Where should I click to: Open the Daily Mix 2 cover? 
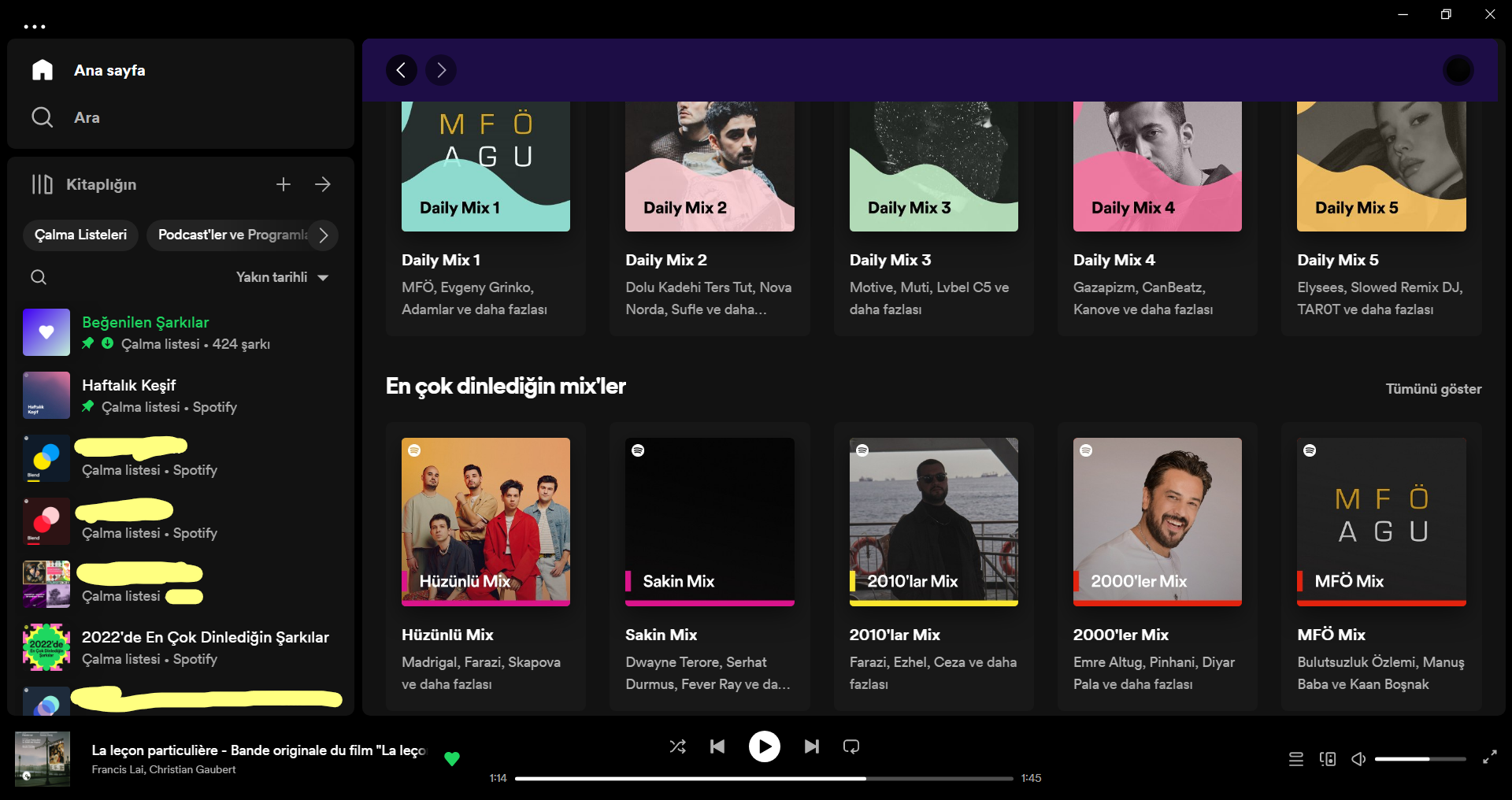click(710, 166)
